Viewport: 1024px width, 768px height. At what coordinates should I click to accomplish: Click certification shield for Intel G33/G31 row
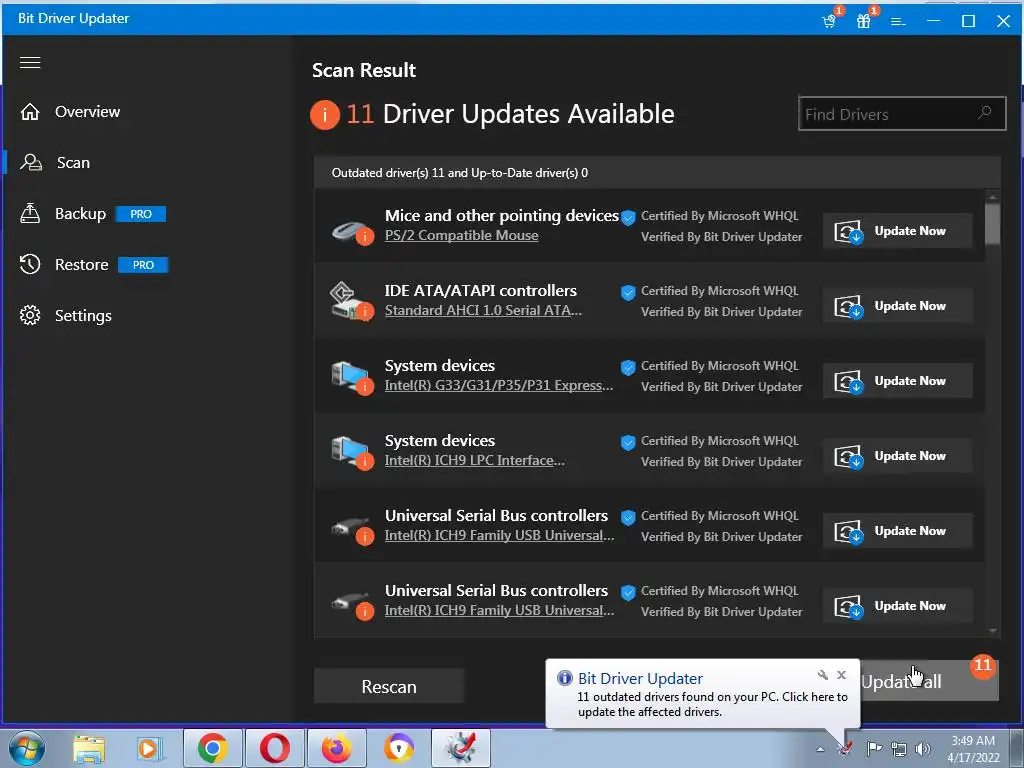(628, 368)
